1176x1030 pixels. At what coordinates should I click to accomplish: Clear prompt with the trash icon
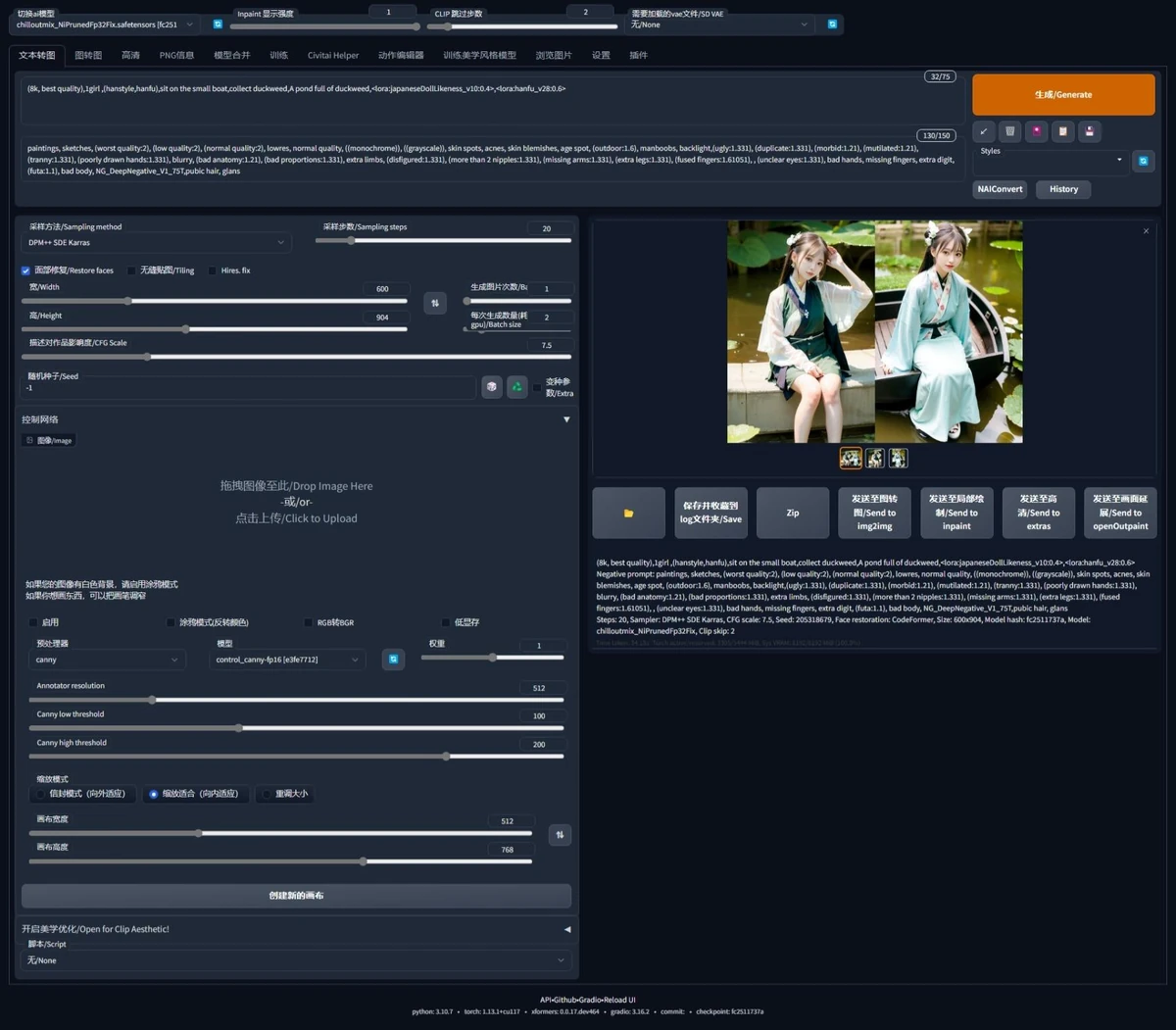click(x=1010, y=131)
